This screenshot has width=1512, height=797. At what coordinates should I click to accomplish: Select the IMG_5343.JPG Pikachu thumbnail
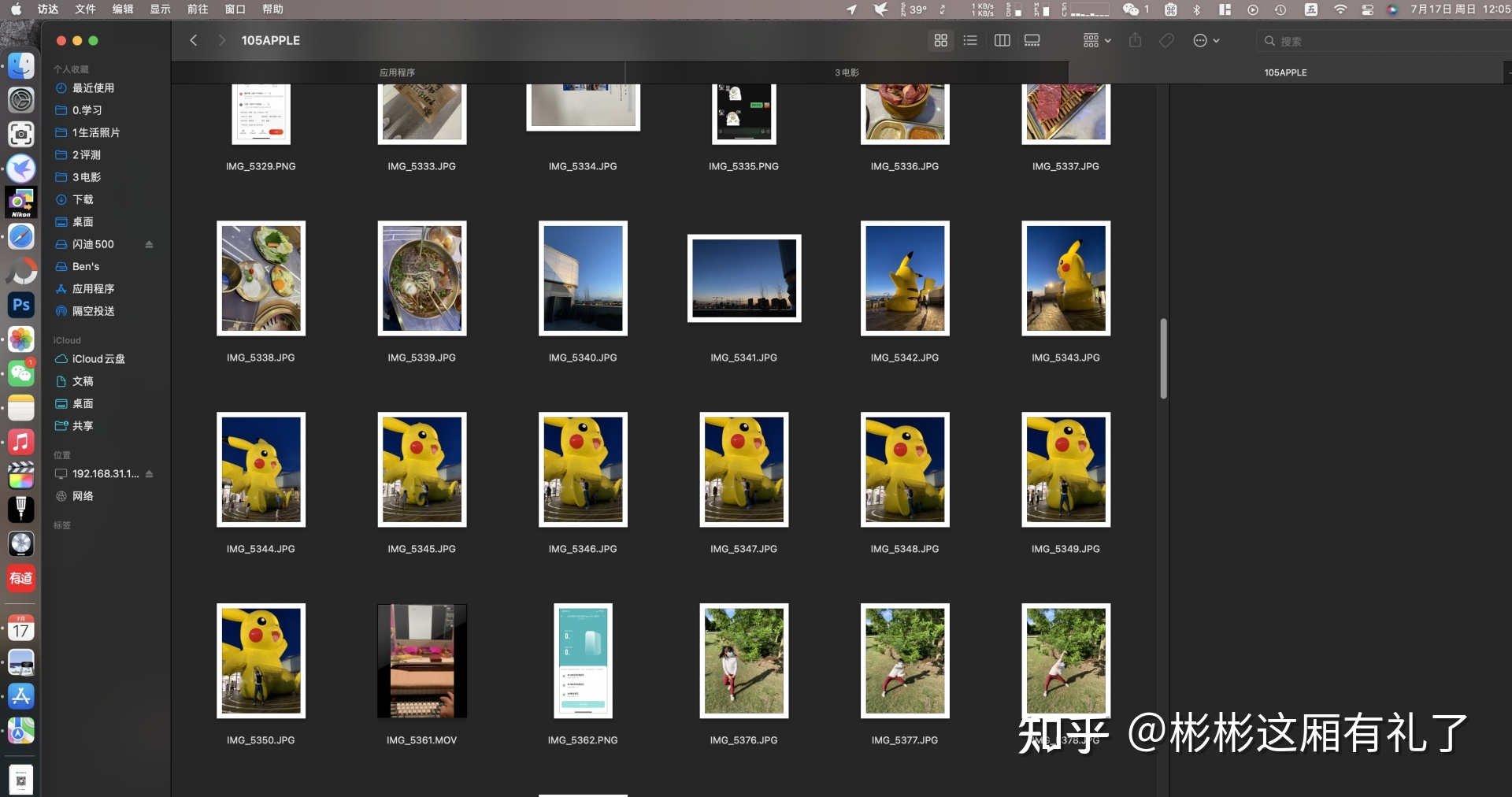click(x=1065, y=278)
